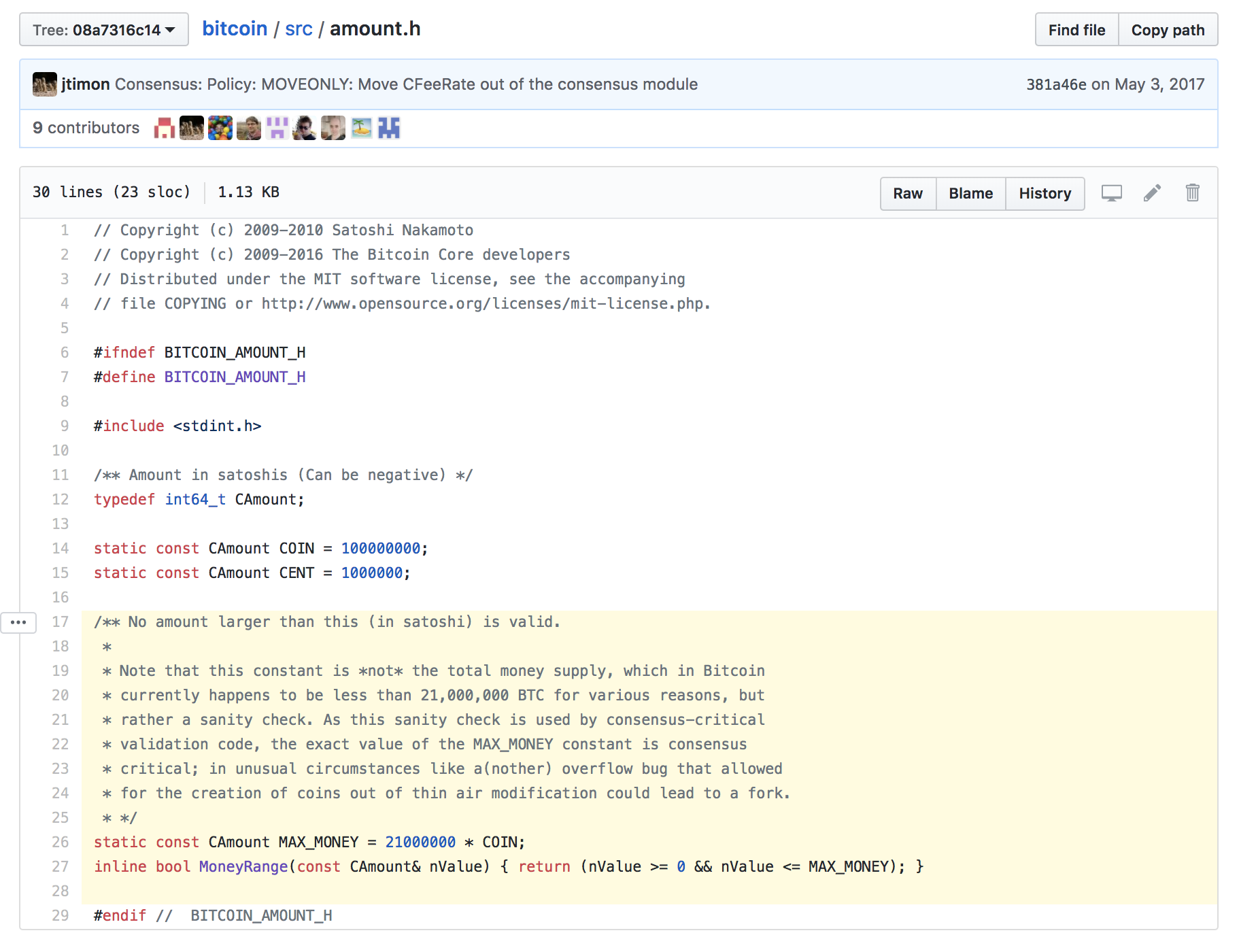
Task: Navigate to the src folder link
Action: (299, 29)
